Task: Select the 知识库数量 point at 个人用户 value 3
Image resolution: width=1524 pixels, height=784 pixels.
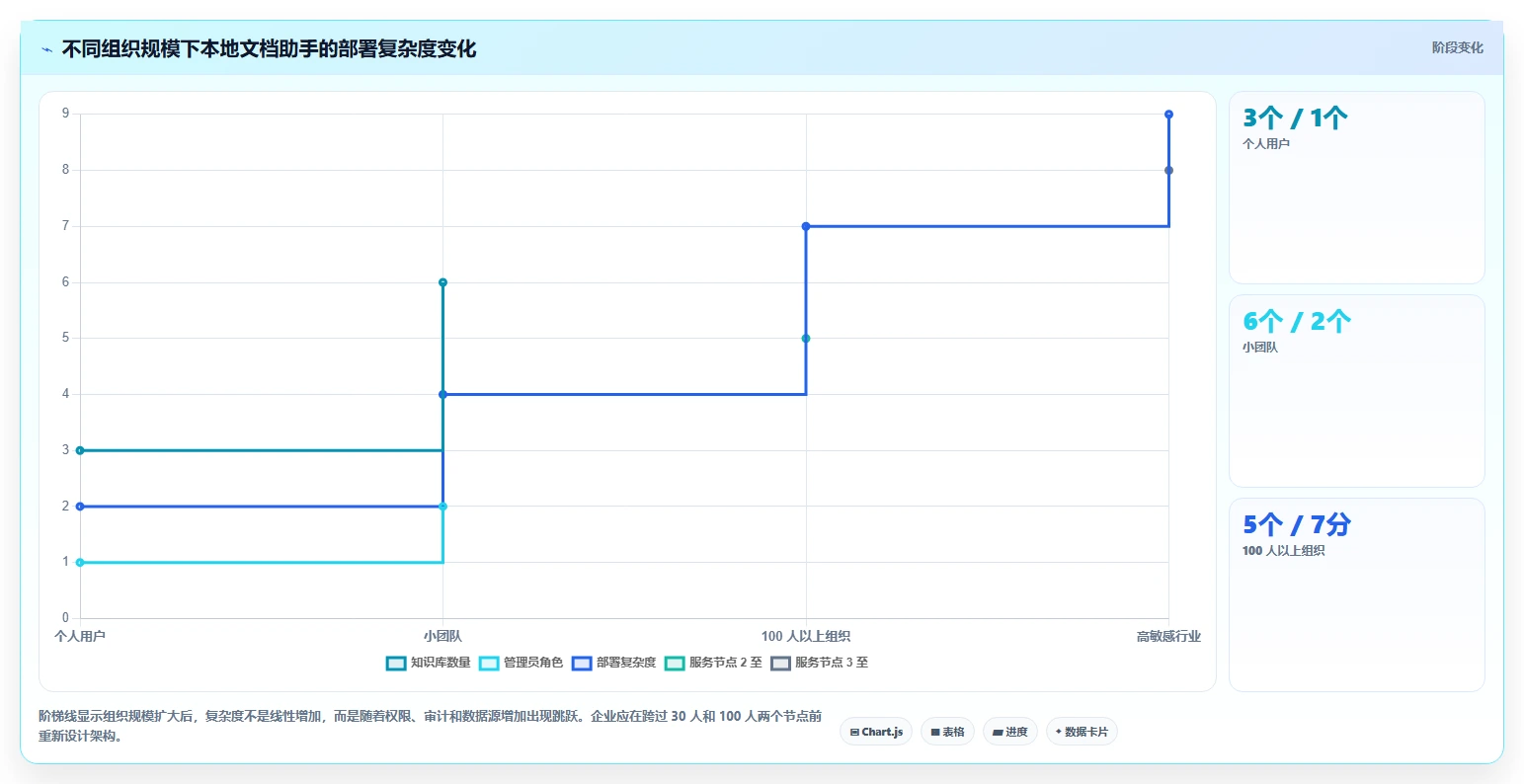Action: [80, 450]
